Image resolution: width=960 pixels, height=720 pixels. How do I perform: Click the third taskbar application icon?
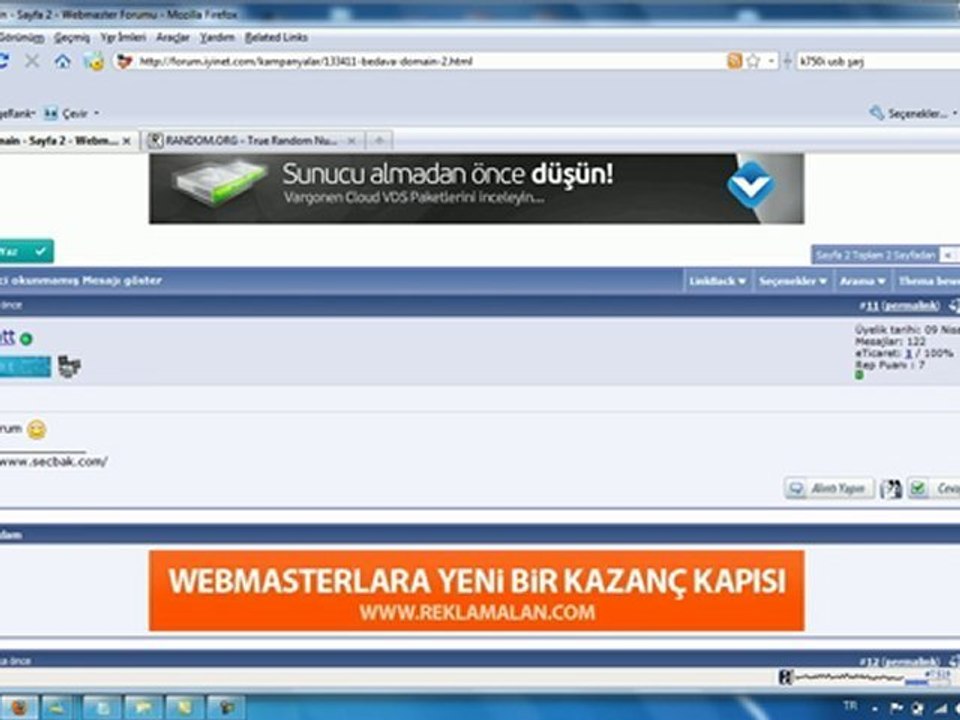[x=101, y=707]
